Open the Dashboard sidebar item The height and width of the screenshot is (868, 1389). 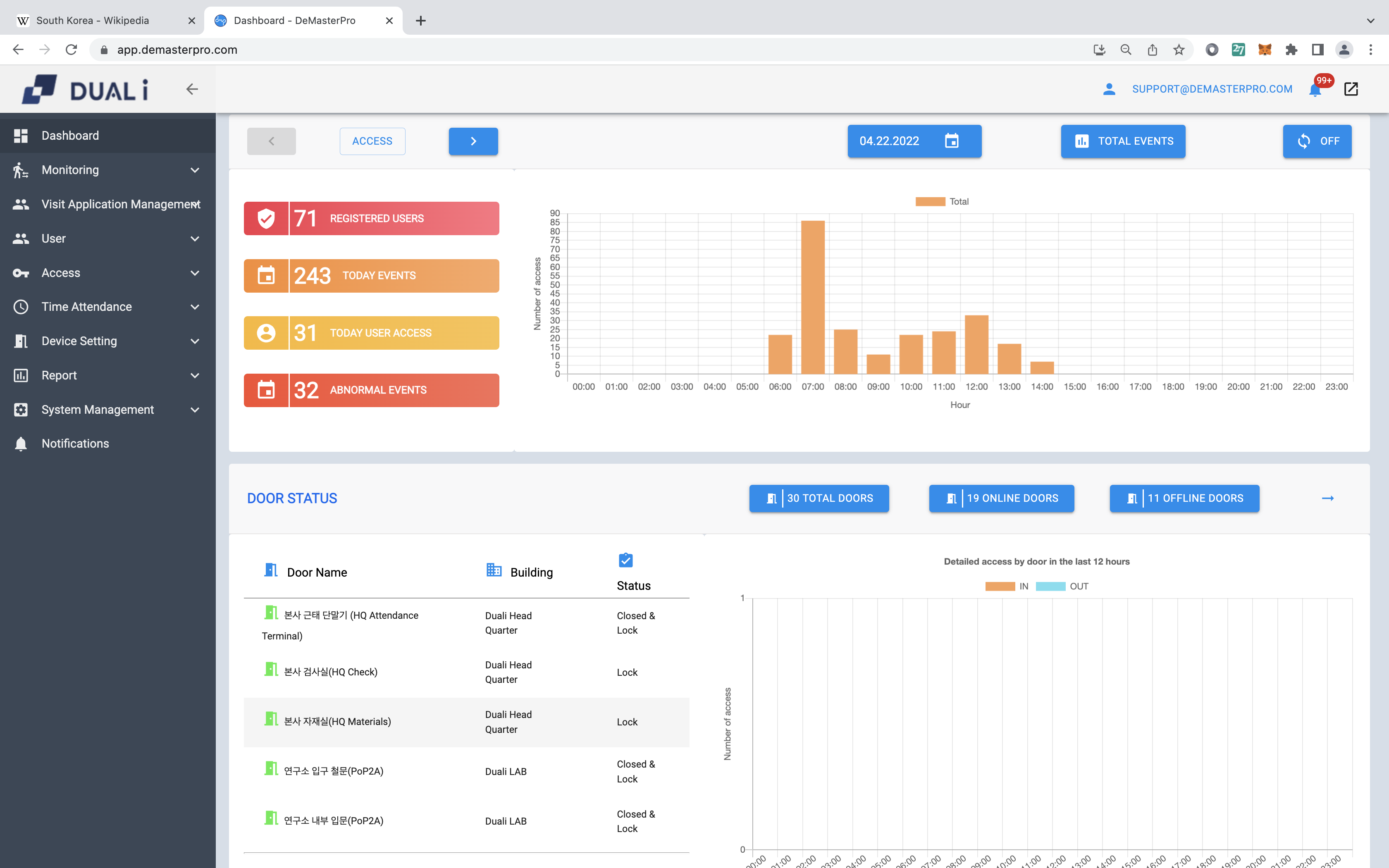(x=108, y=136)
